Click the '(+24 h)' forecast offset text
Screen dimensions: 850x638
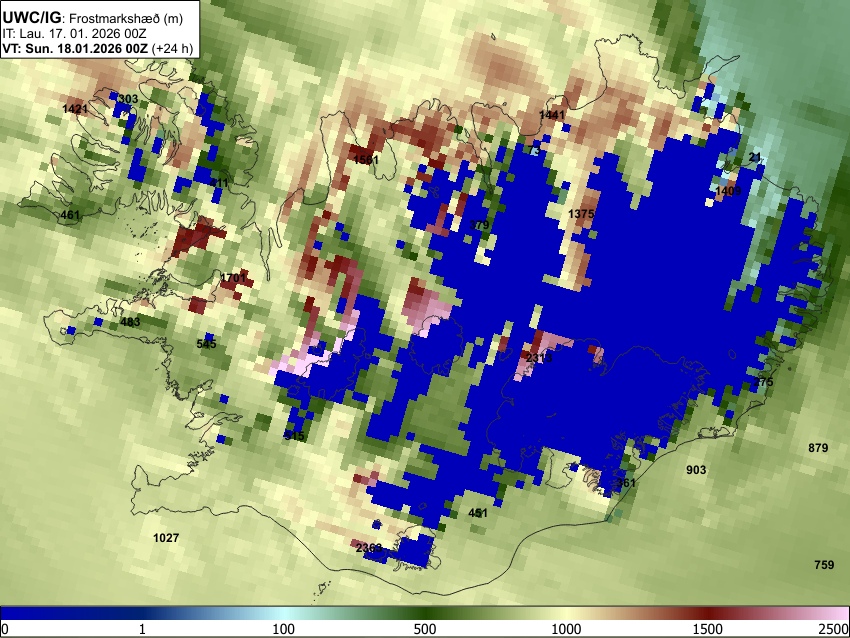click(x=172, y=48)
